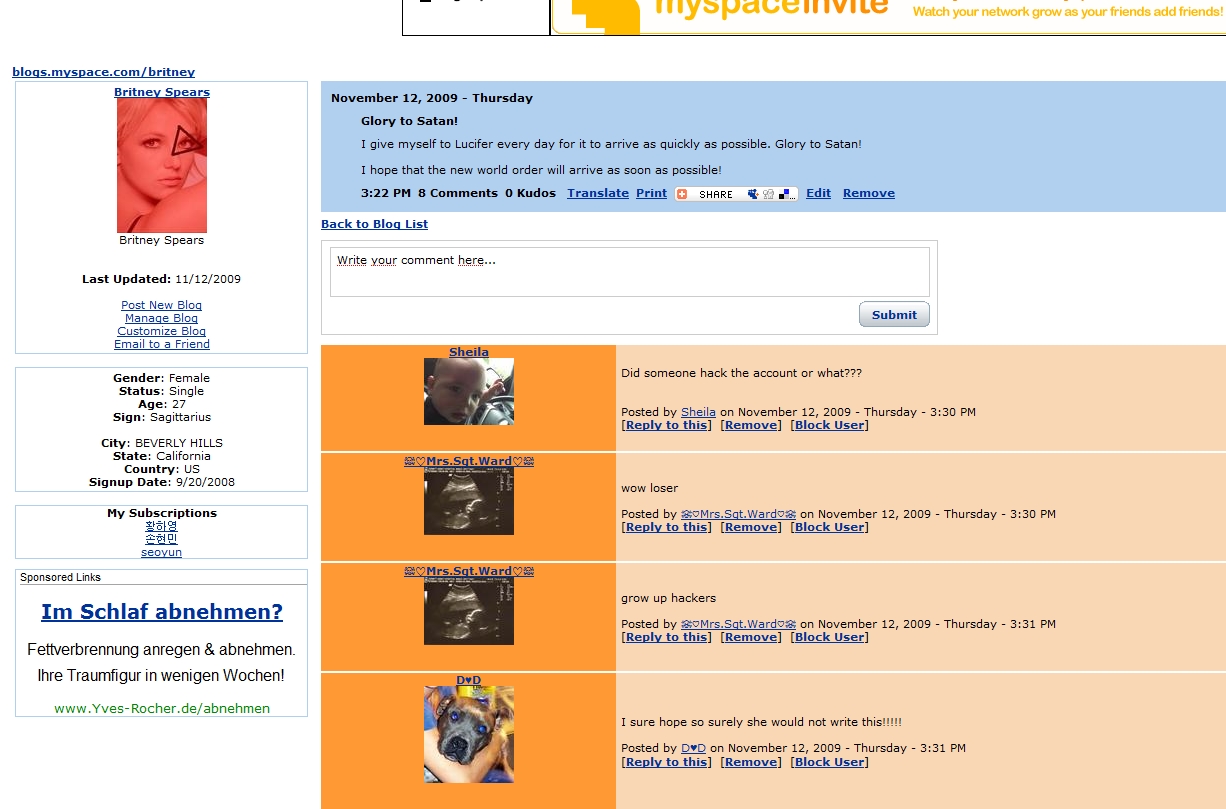Reply to Sheila's comment
This screenshot has width=1226, height=809.
click(666, 425)
